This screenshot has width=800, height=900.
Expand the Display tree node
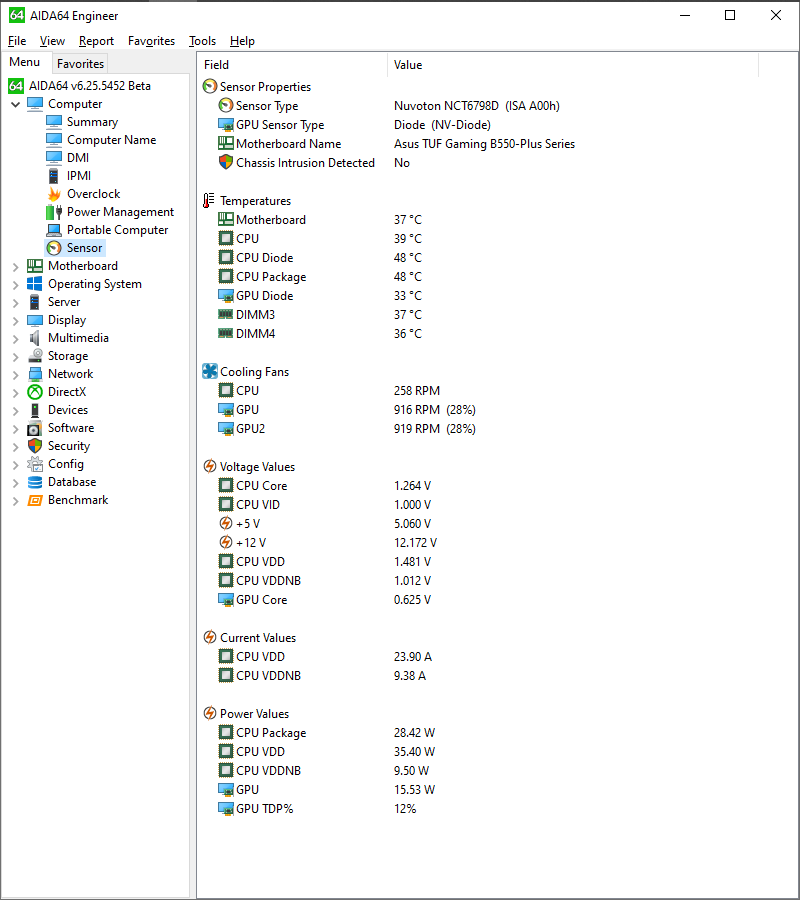[15, 320]
